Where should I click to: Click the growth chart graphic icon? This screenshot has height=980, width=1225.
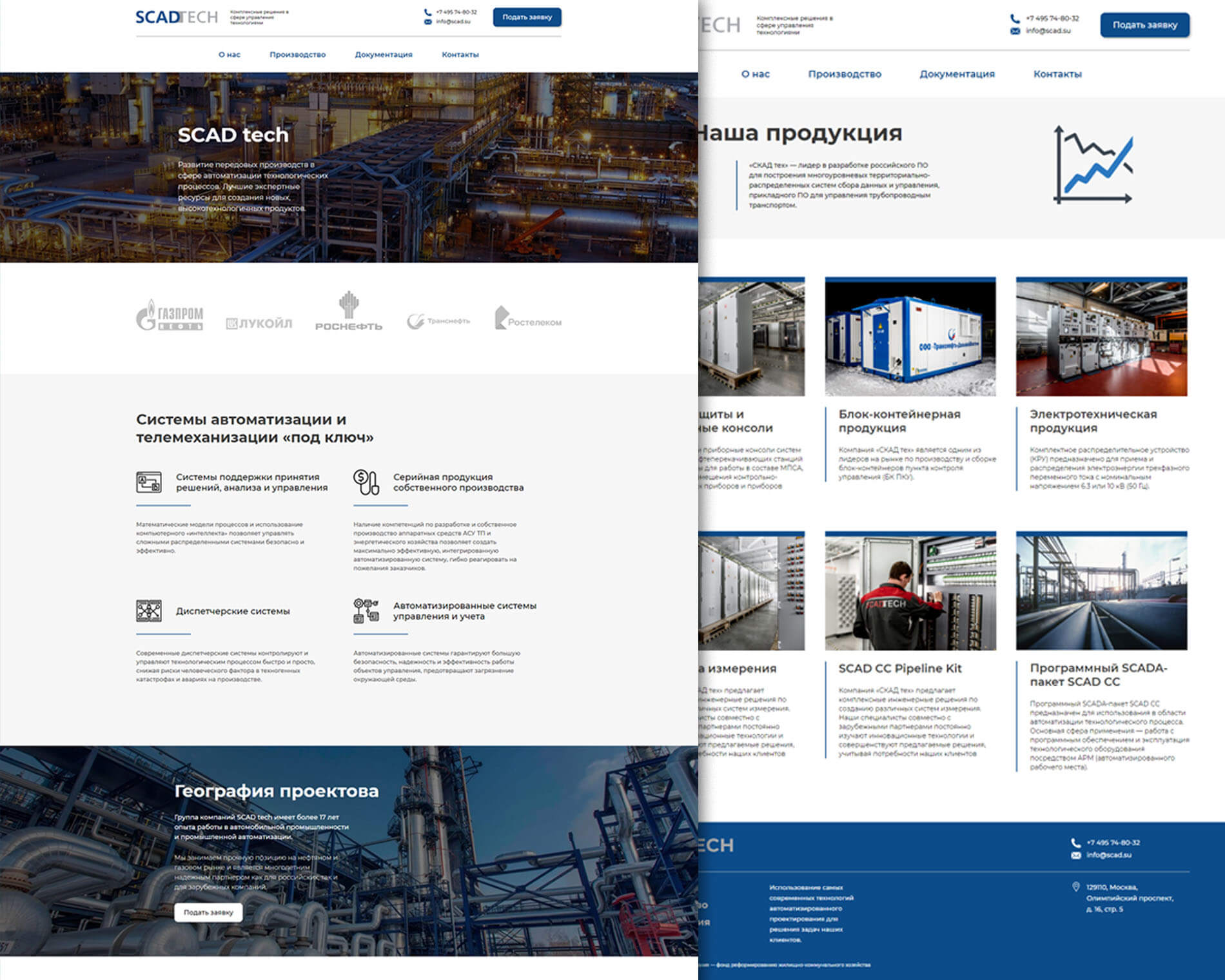click(x=1093, y=165)
